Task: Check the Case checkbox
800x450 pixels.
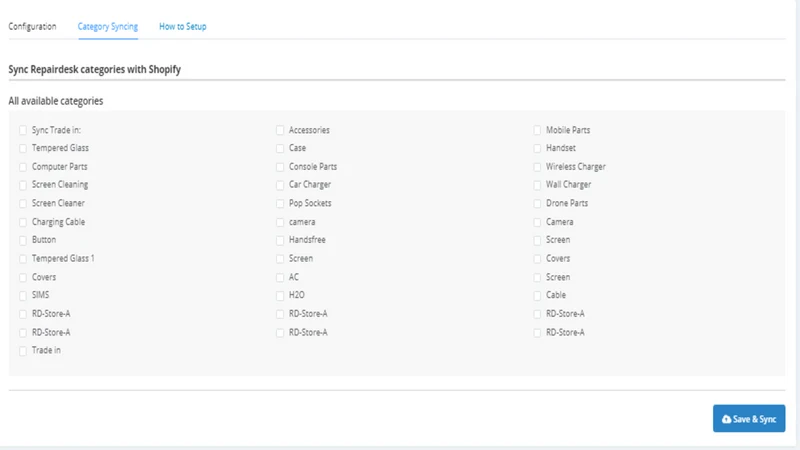Action: [x=280, y=148]
